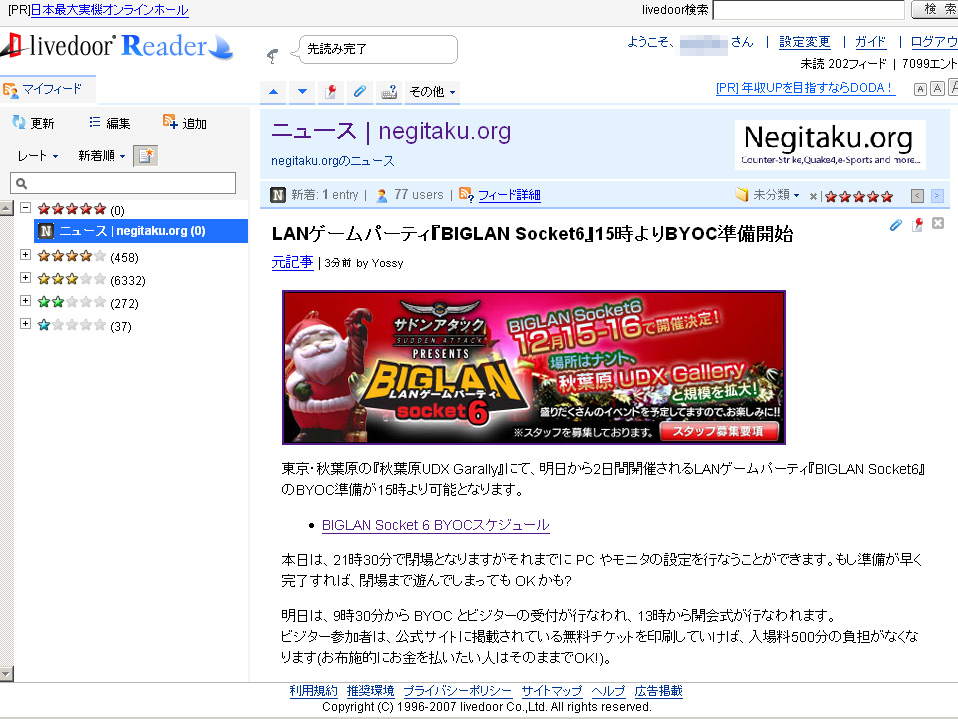Click the clip icon in the toolbar

tap(359, 92)
